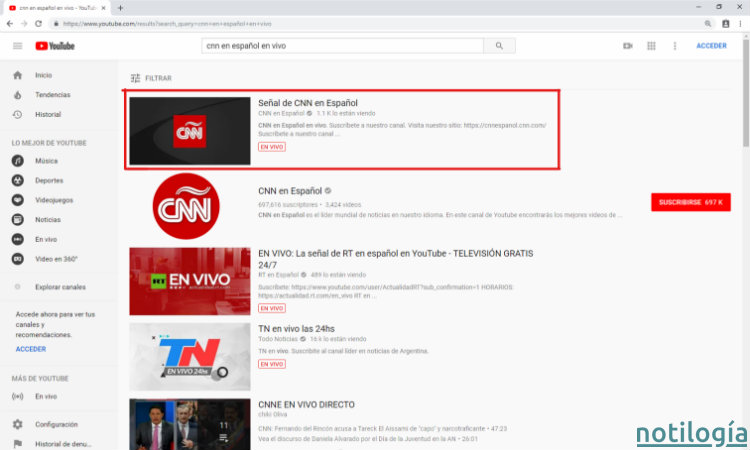
Task: Click the page vertical scrollbar
Action: pyautogui.click(x=746, y=93)
